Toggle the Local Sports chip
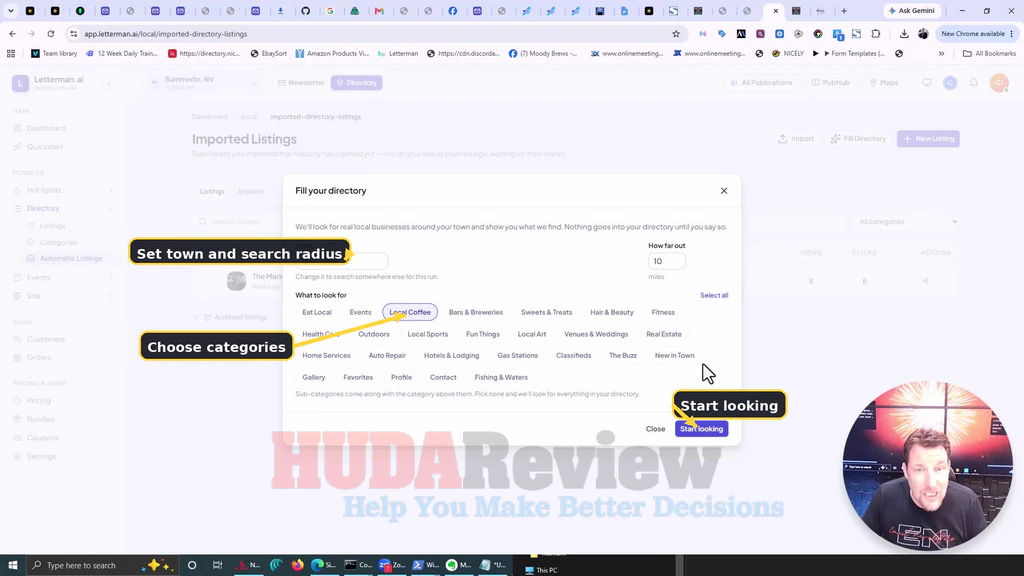1024x576 pixels. [428, 334]
